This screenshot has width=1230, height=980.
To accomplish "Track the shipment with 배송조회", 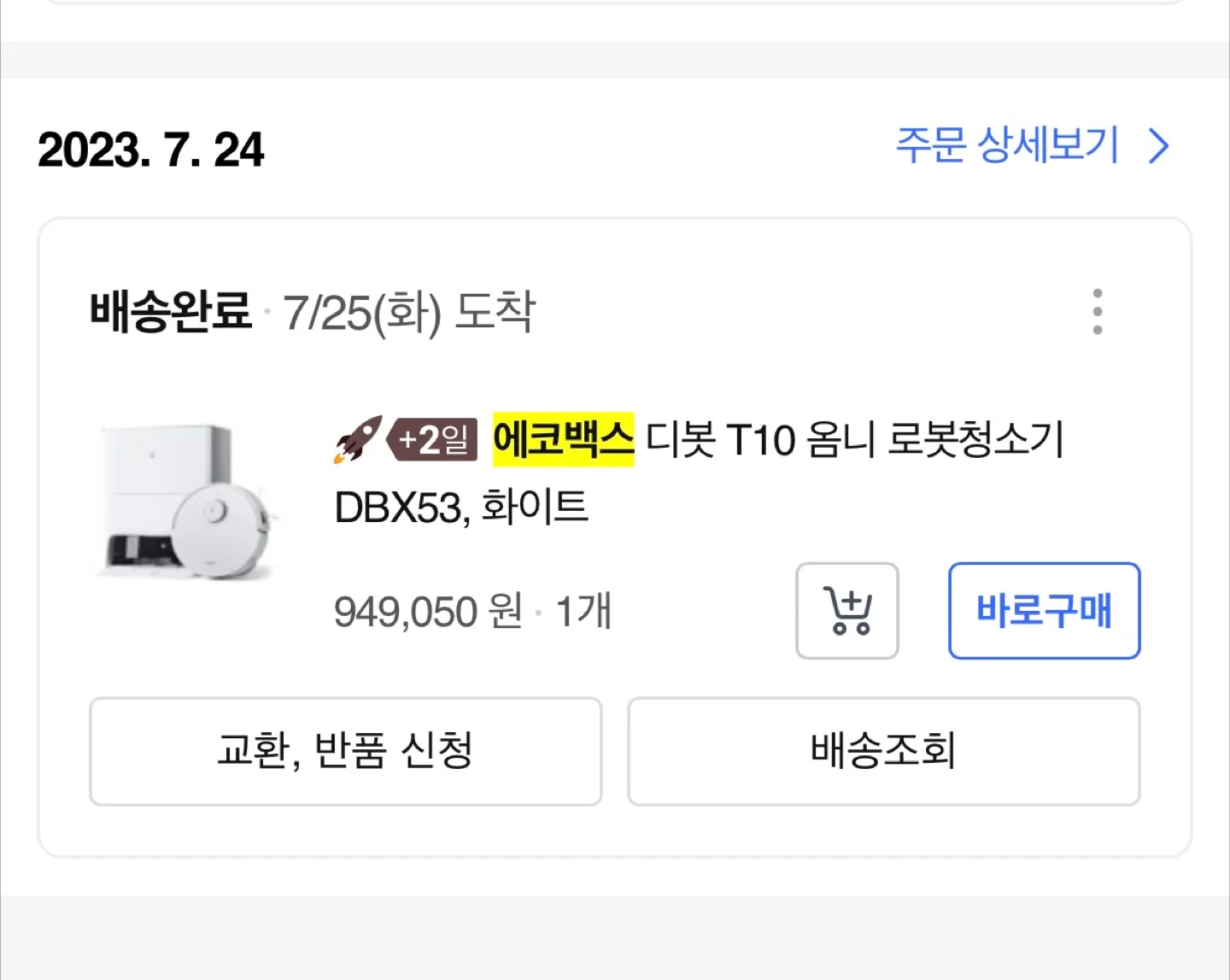I will coord(884,751).
